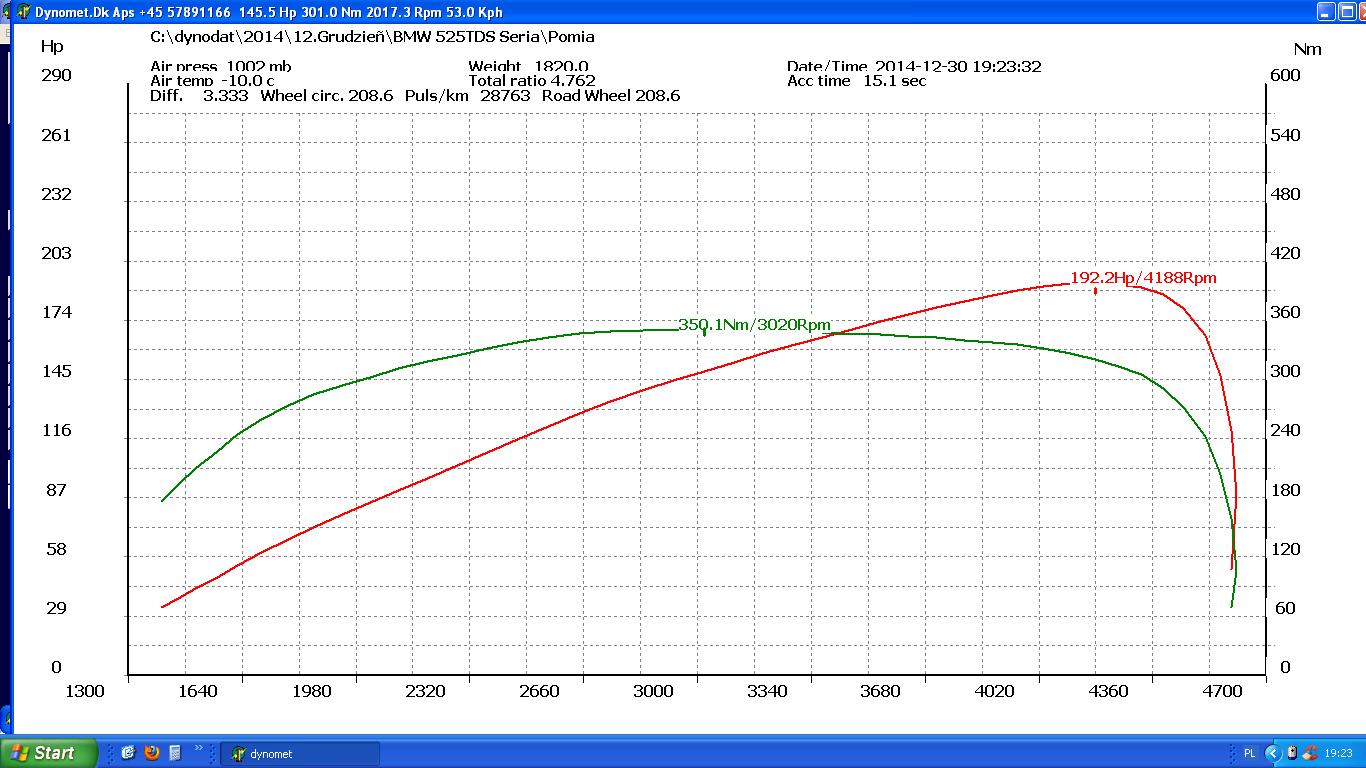Click the 600 Nm axis value
Screen dimensions: 1366x768
coord(1284,75)
